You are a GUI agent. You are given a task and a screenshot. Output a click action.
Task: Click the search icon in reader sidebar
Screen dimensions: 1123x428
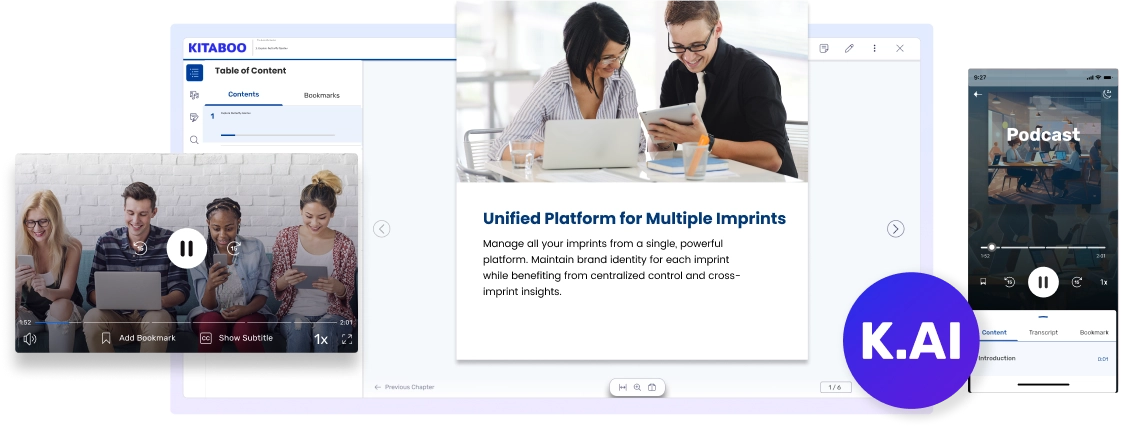(x=194, y=140)
